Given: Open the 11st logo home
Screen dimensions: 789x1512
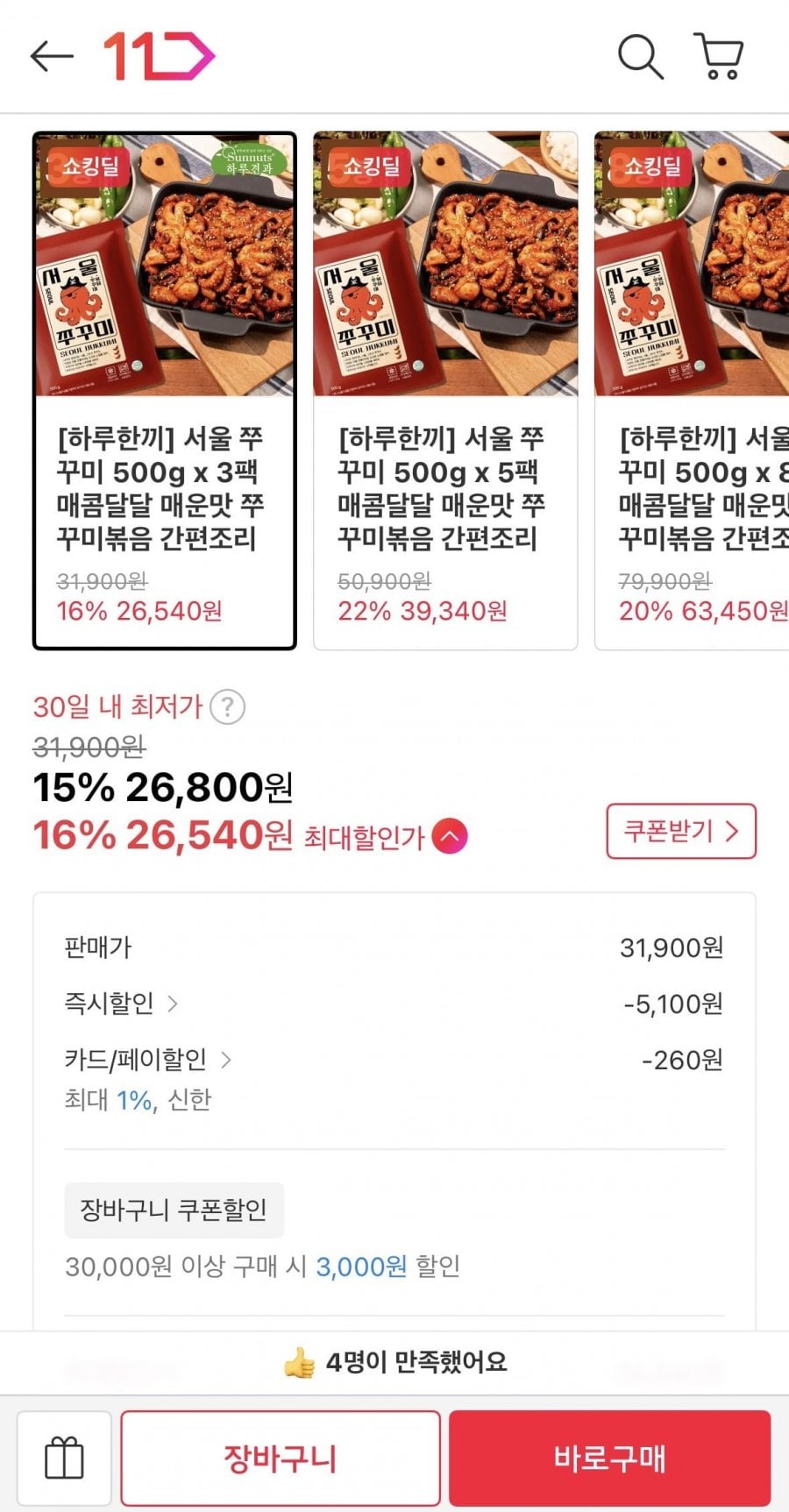Looking at the screenshot, I should (x=159, y=56).
